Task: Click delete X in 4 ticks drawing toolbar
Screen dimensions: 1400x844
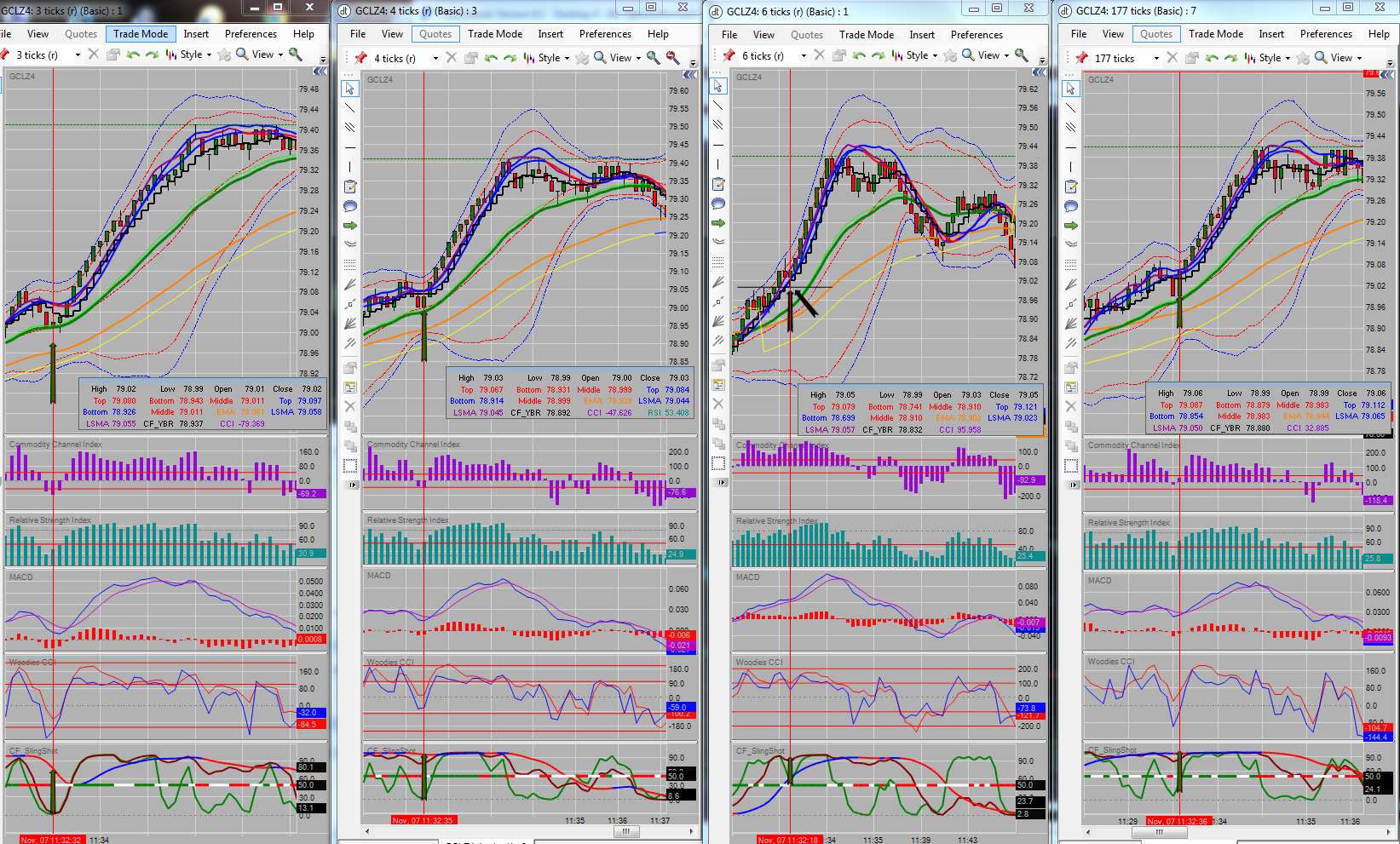Action: [349, 406]
